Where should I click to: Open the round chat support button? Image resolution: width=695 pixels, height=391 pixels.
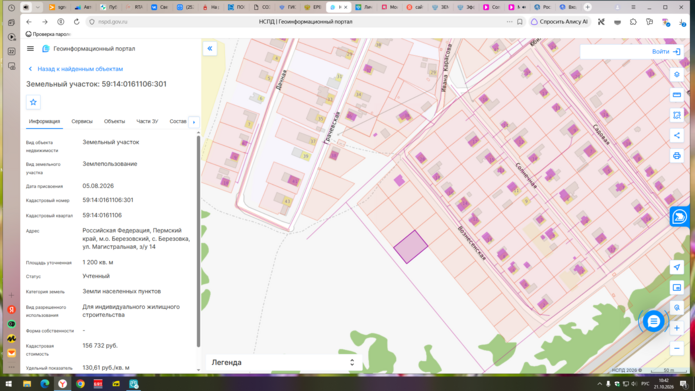pyautogui.click(x=653, y=321)
